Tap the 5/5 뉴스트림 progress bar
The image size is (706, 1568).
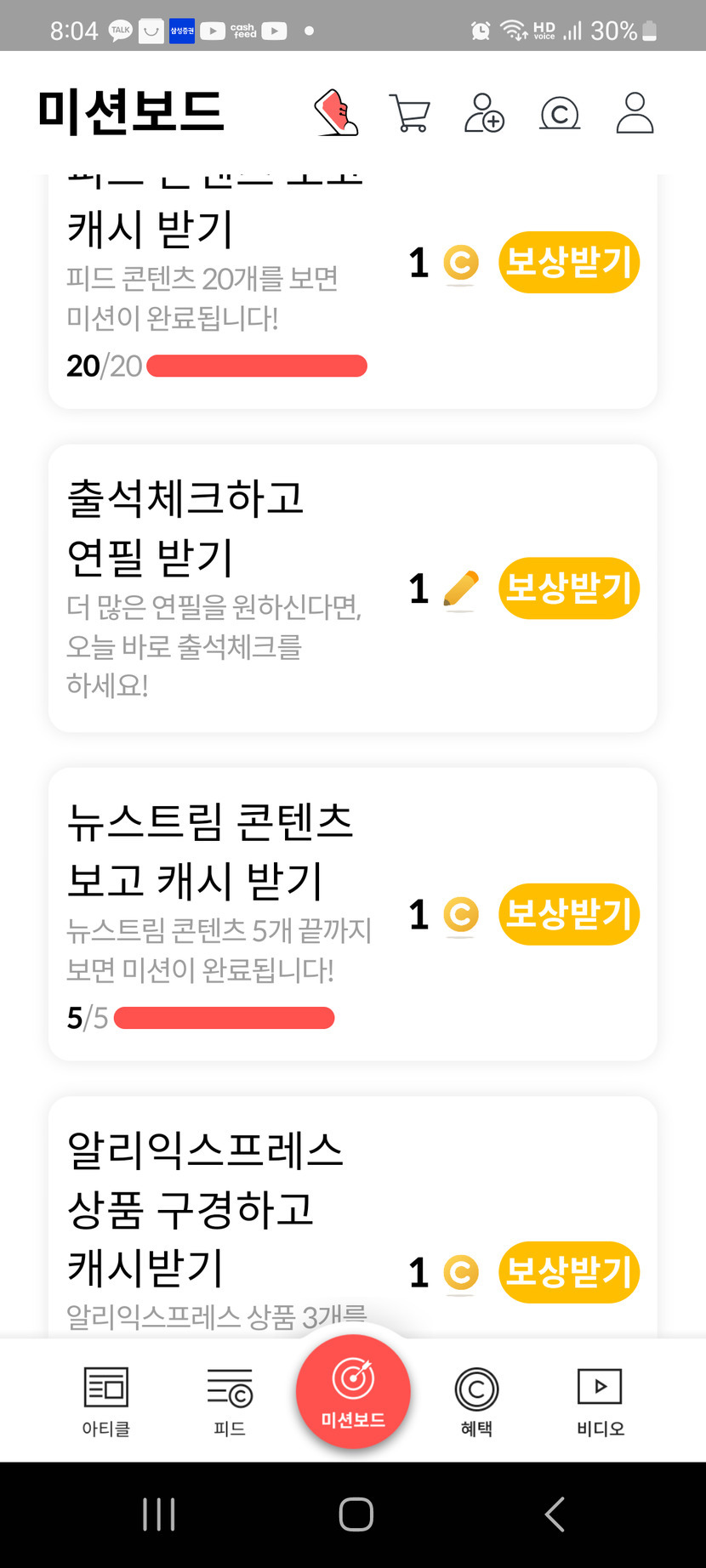click(x=224, y=1018)
